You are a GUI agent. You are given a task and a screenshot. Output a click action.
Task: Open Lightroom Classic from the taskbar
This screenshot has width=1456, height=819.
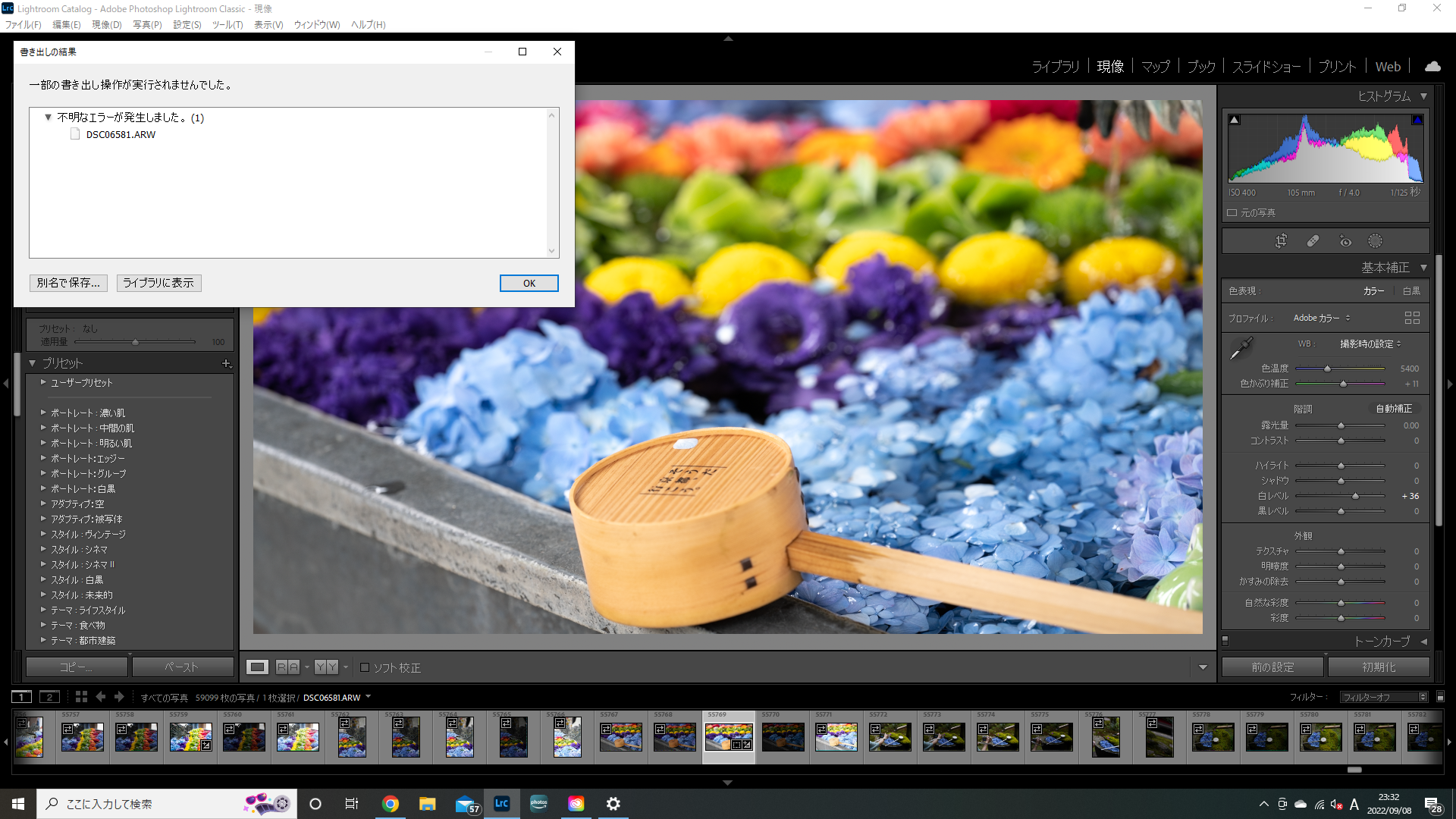[501, 804]
